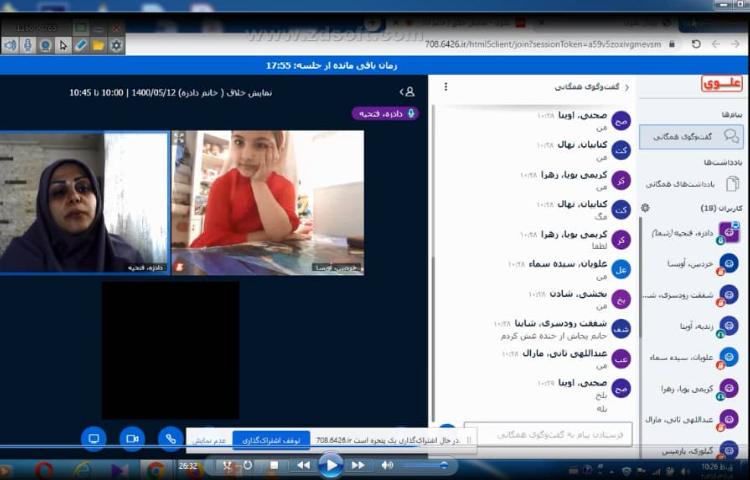750x480 pixels.
Task: Click the Opera icon in the recorded taskbar
Action: tap(44, 471)
